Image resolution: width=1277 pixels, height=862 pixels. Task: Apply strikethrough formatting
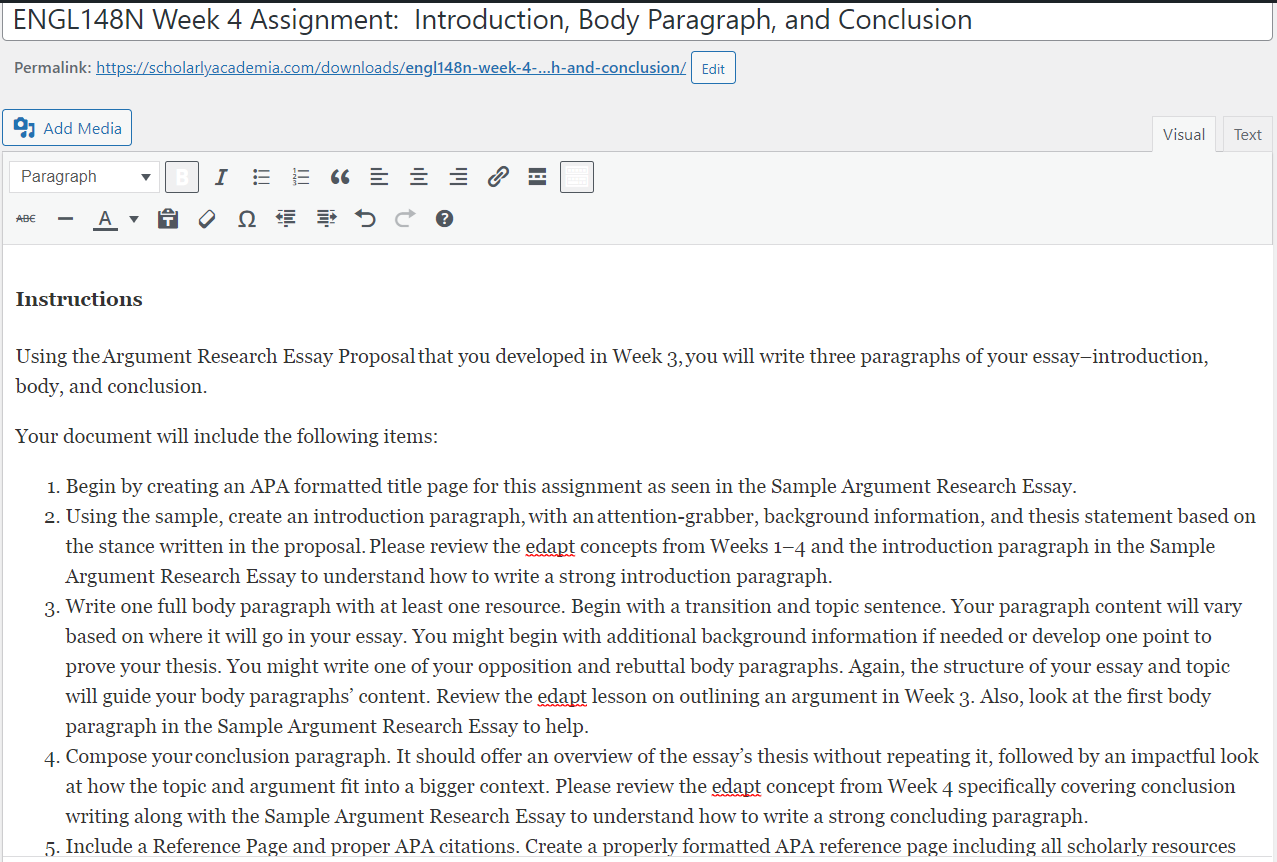coord(26,218)
